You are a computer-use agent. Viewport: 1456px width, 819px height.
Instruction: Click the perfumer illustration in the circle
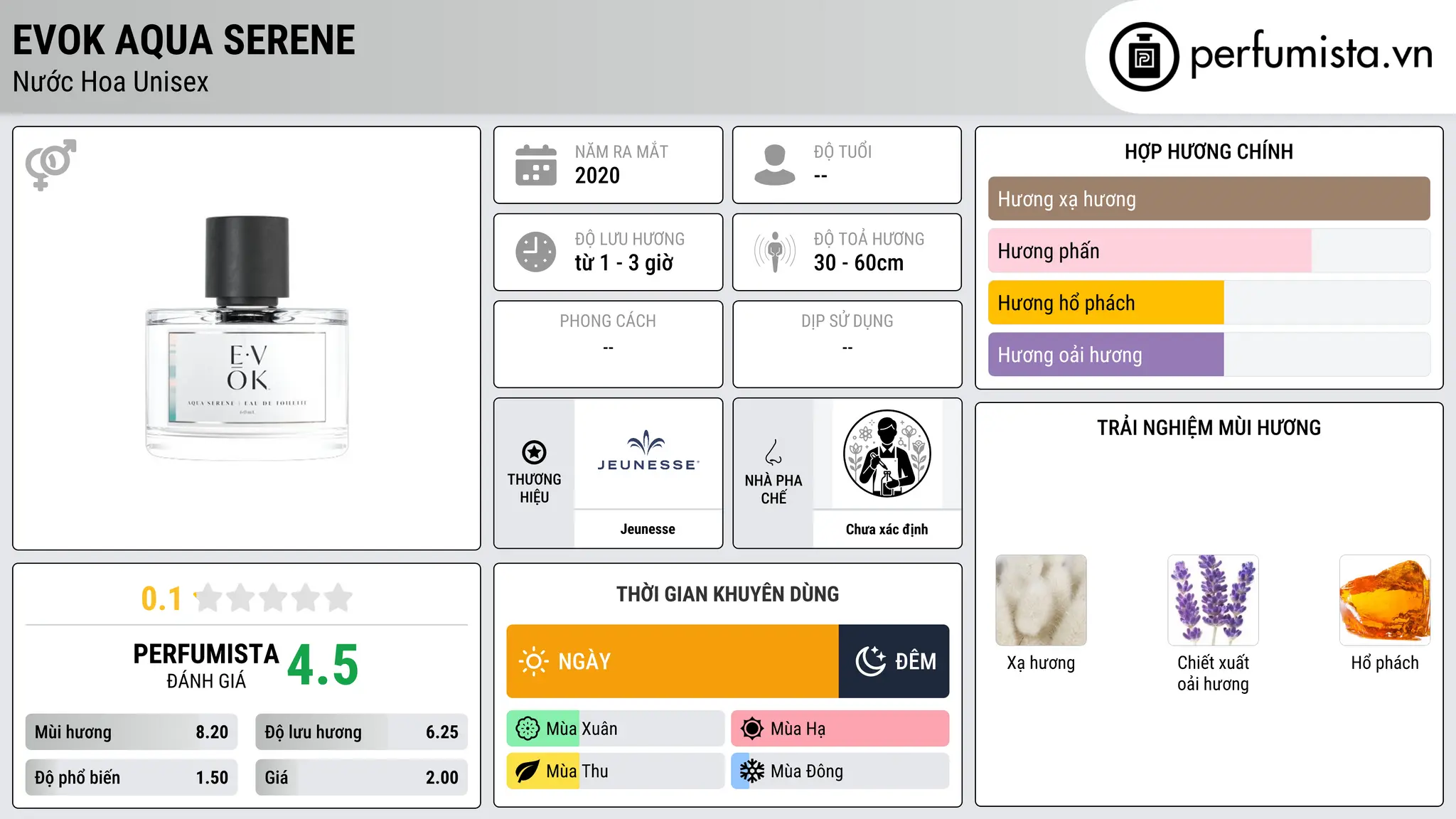[887, 454]
